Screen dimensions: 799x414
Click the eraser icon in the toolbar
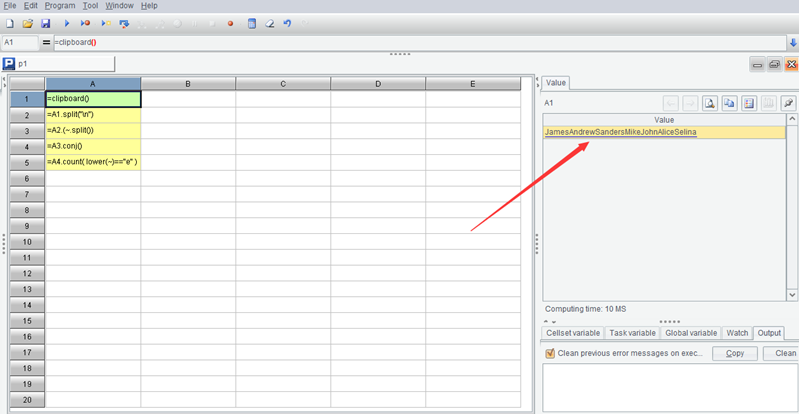coord(270,23)
